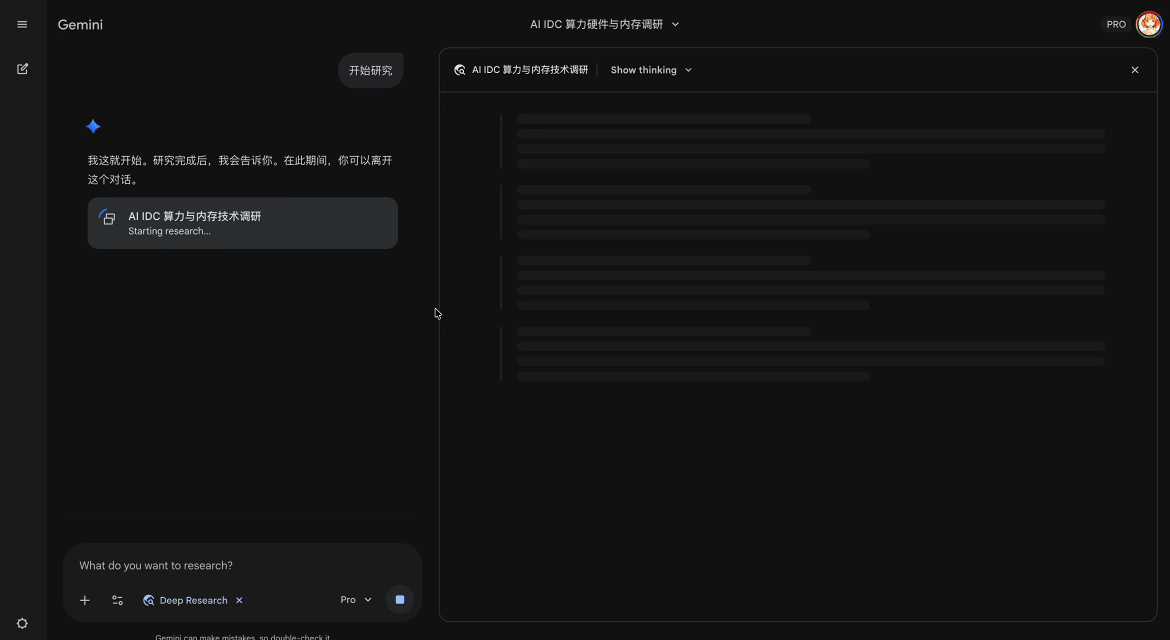Close the research report side panel
The height and width of the screenshot is (640, 1170).
1135,70
